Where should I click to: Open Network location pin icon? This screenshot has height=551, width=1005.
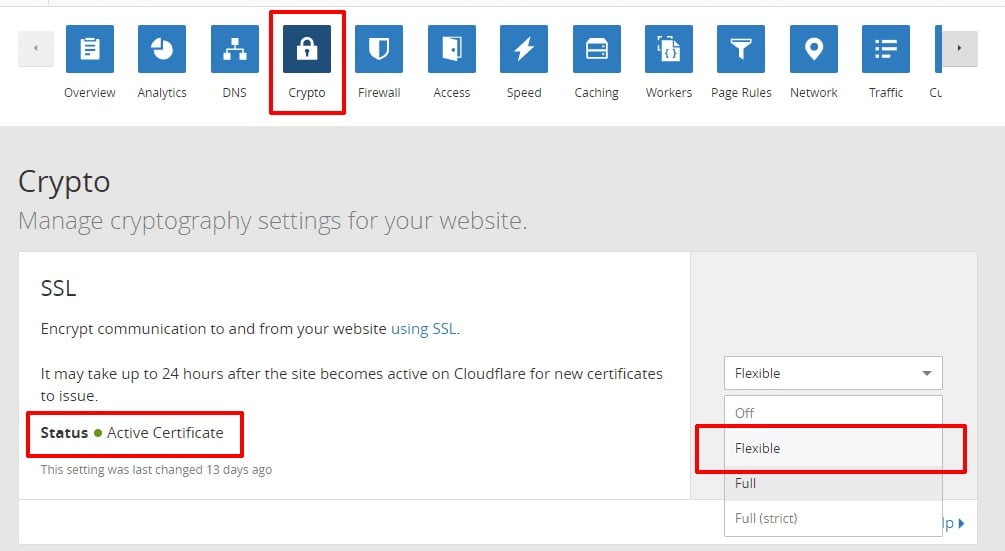point(814,50)
